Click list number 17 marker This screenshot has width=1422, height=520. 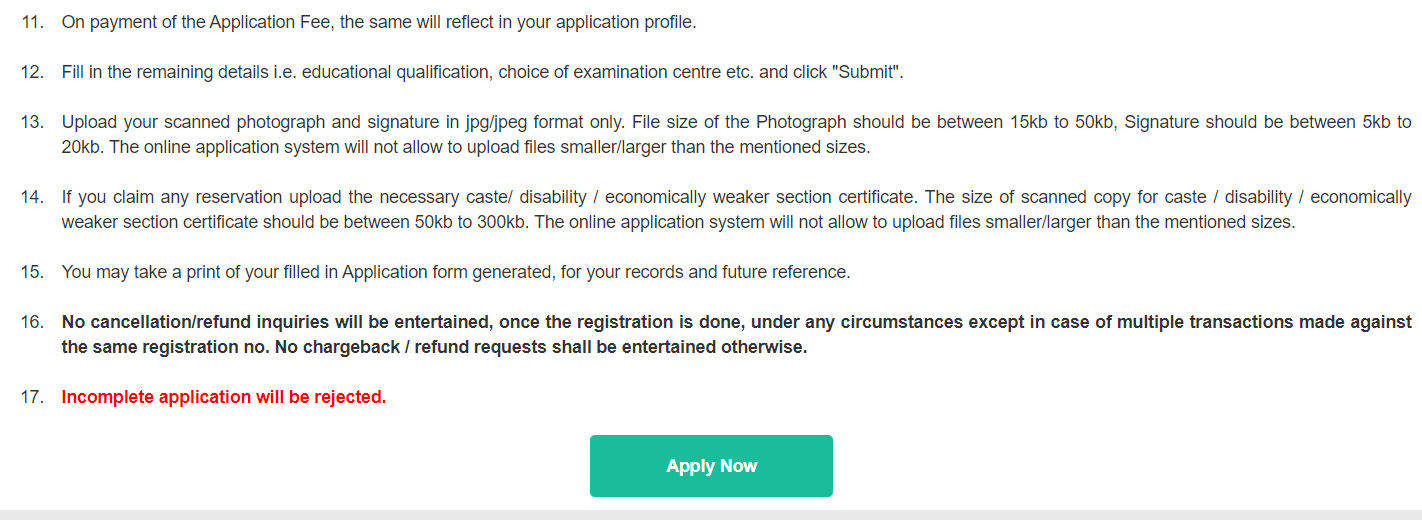pos(32,397)
